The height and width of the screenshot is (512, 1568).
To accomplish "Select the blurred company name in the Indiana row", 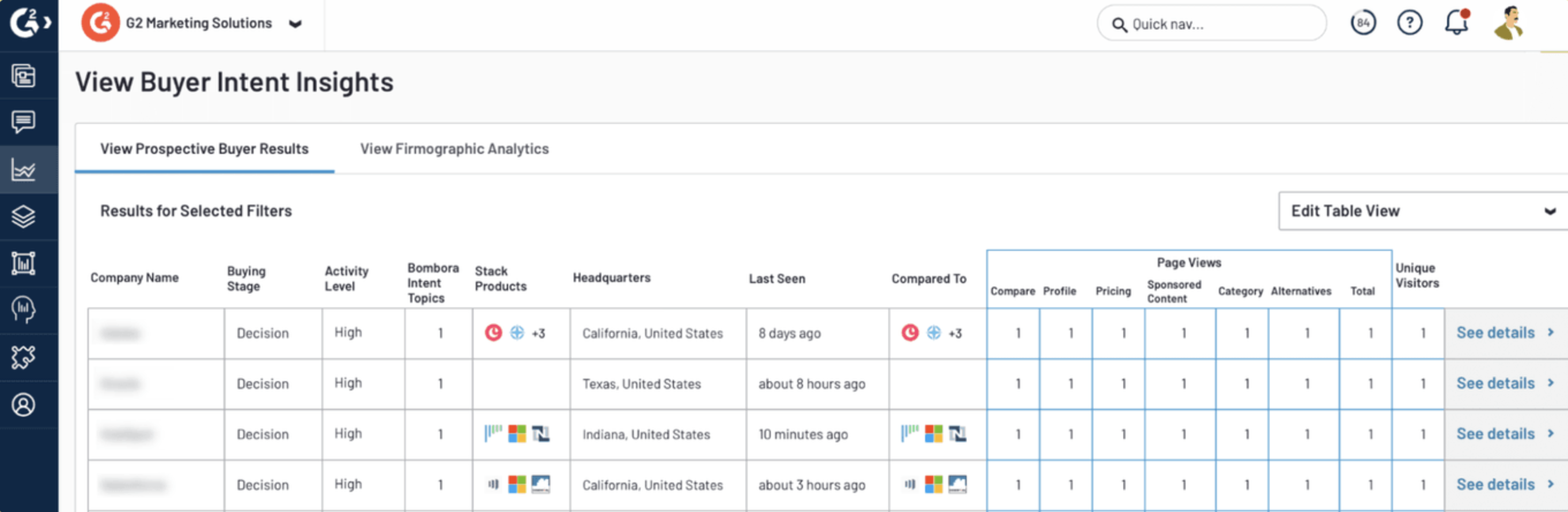I will pyautogui.click(x=127, y=435).
